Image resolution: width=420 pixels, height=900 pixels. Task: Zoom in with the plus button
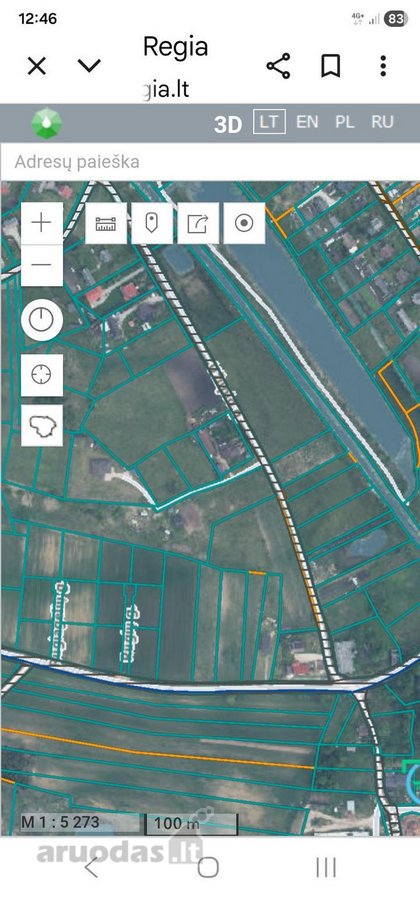coord(41,223)
